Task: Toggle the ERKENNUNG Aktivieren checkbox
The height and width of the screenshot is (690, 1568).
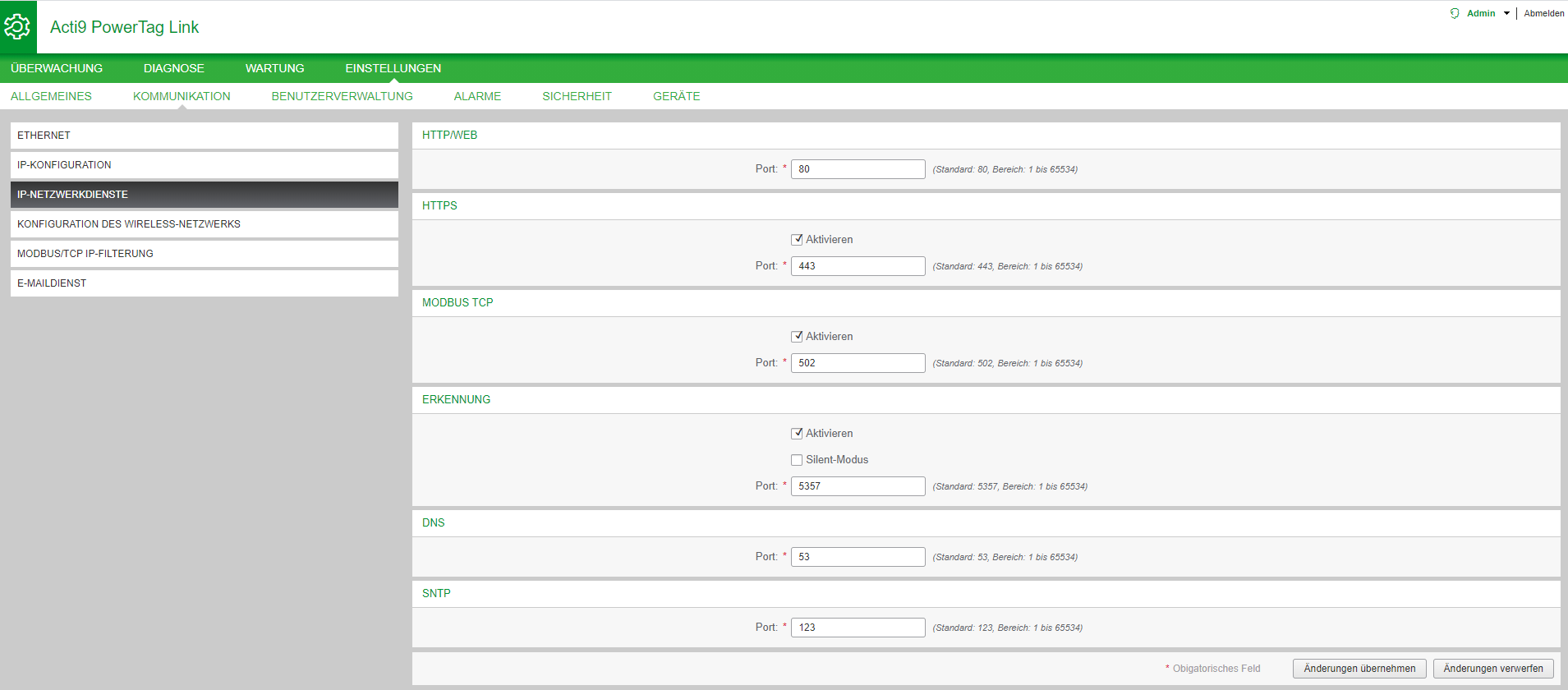Action: tap(797, 434)
